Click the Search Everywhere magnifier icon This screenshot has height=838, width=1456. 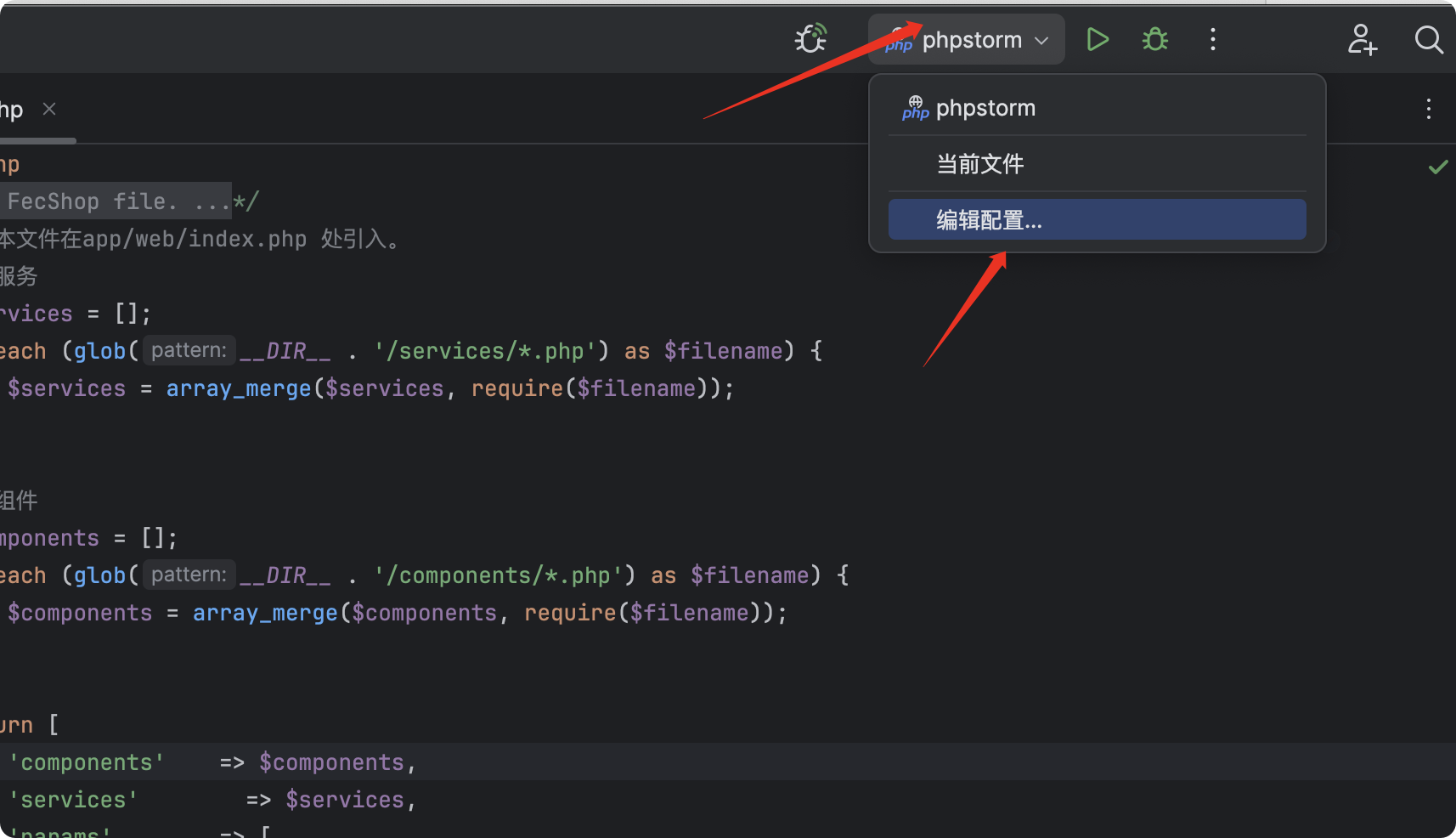pyautogui.click(x=1429, y=39)
